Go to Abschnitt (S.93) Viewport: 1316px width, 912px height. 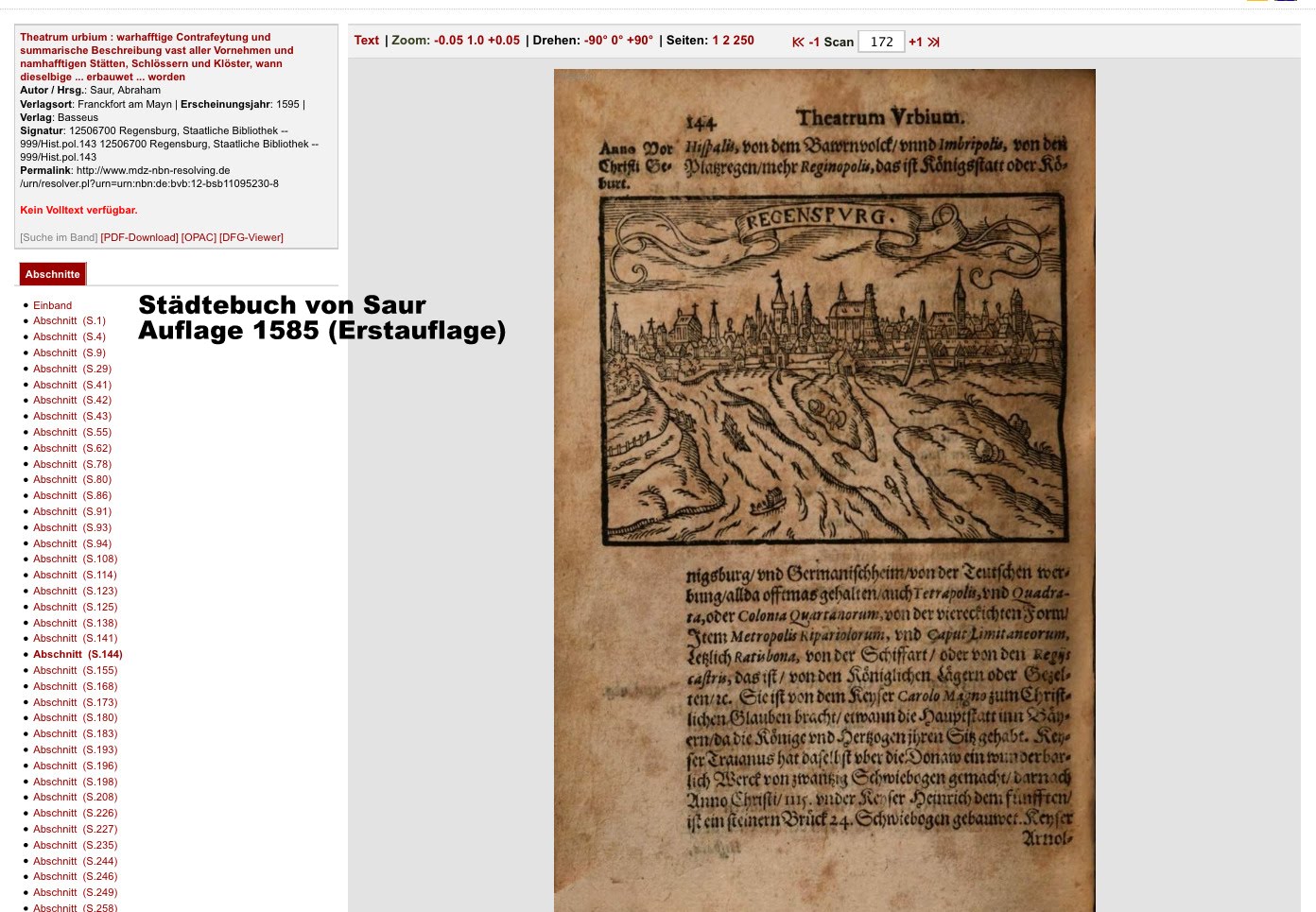pos(72,528)
